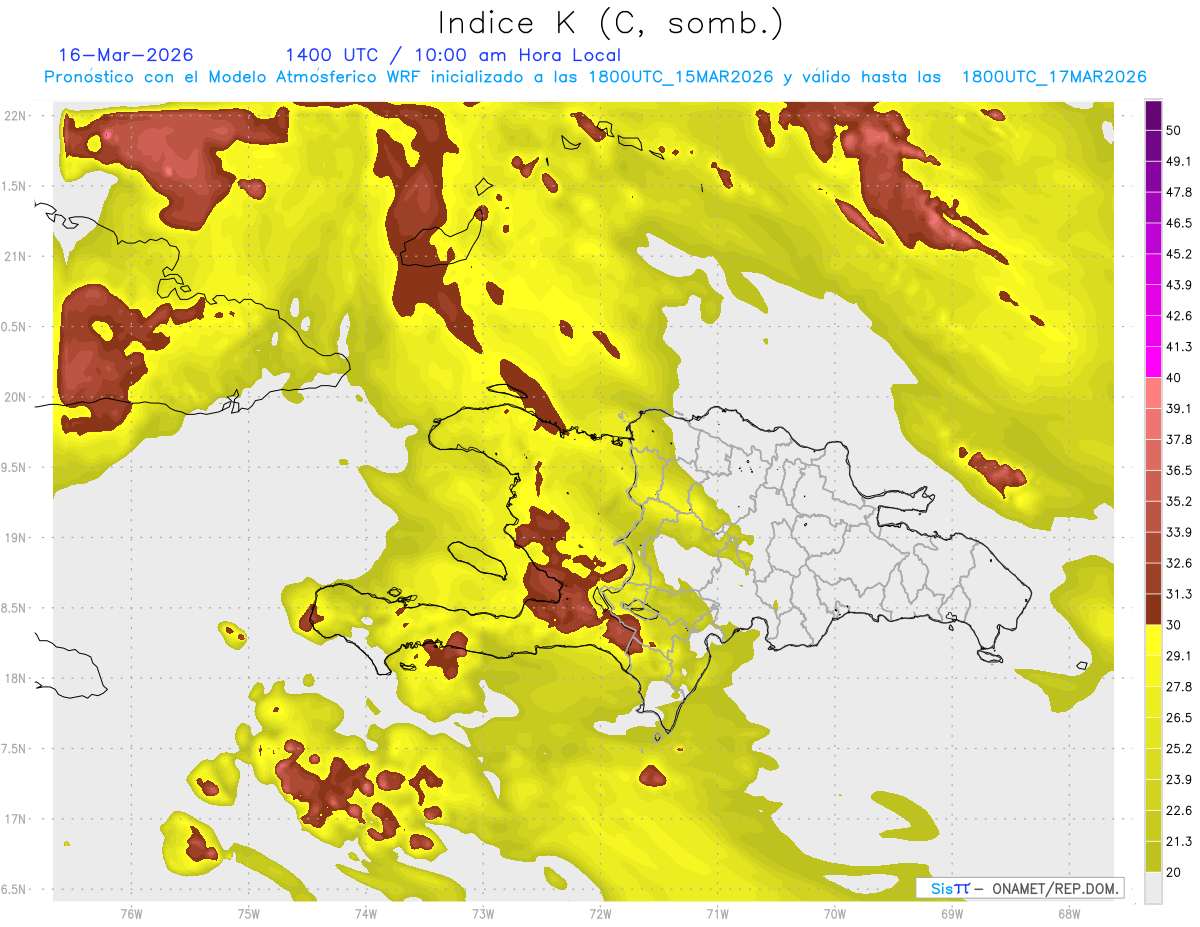Viewport: 1200px width, 927px height.
Task: Click the colorbar label '50'
Action: click(x=1174, y=130)
